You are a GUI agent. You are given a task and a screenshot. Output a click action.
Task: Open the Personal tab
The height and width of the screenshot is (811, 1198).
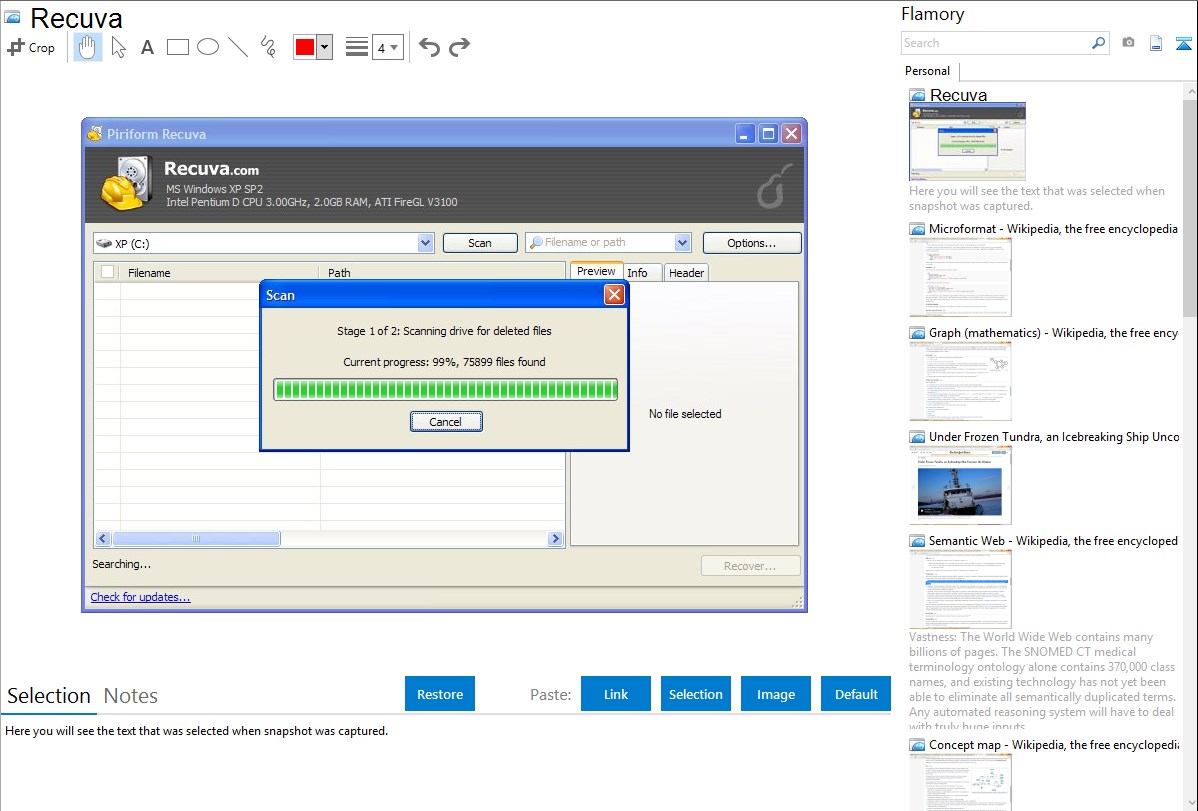click(x=928, y=71)
